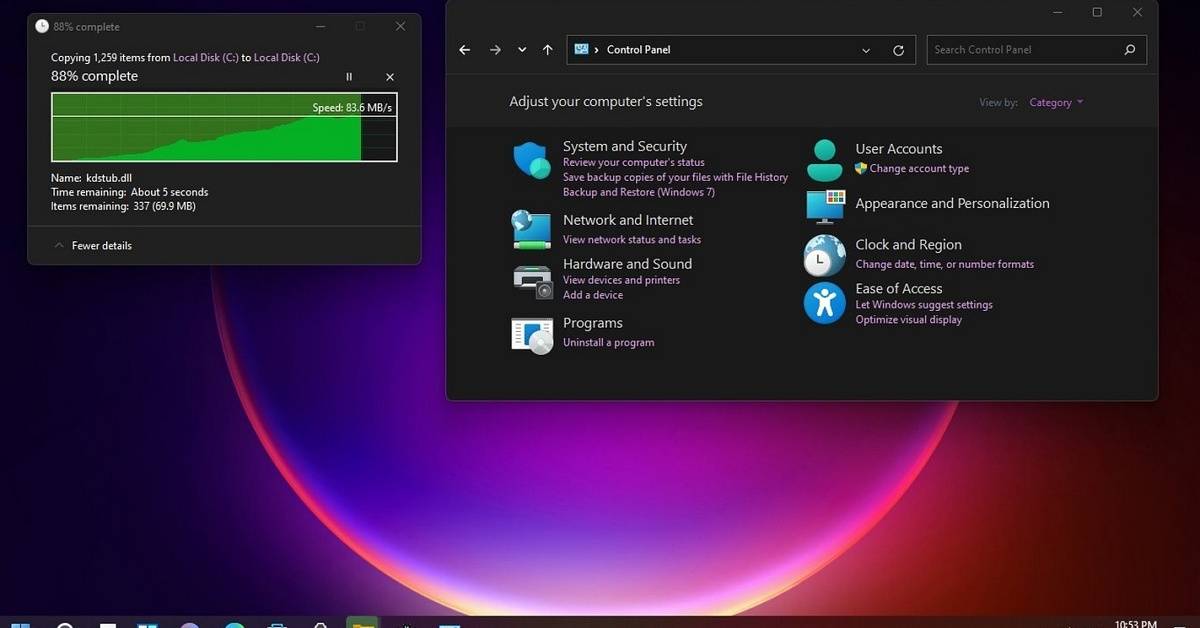The height and width of the screenshot is (628, 1200).
Task: Click the Hardware and Sound printer icon
Action: [x=532, y=280]
